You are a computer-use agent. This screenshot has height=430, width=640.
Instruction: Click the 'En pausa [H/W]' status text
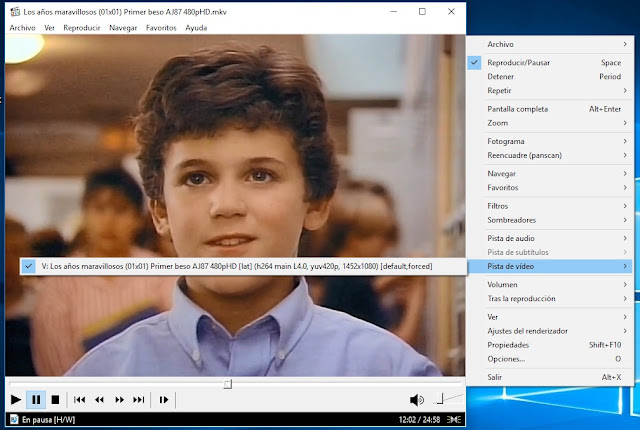coord(49,419)
